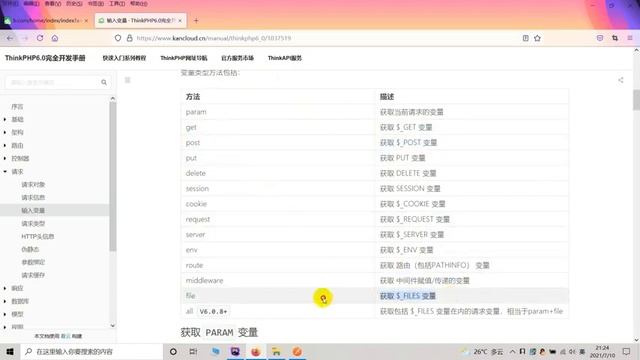The height and width of the screenshot is (360, 640).
Task: Click the Cortana circle taskbar icon
Action: tap(173, 351)
